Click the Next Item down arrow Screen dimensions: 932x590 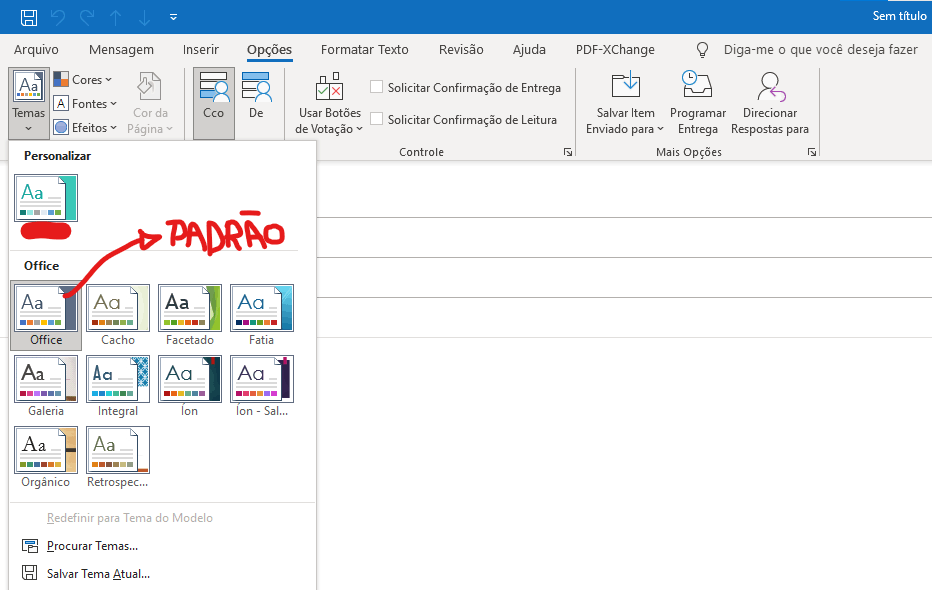coord(144,17)
